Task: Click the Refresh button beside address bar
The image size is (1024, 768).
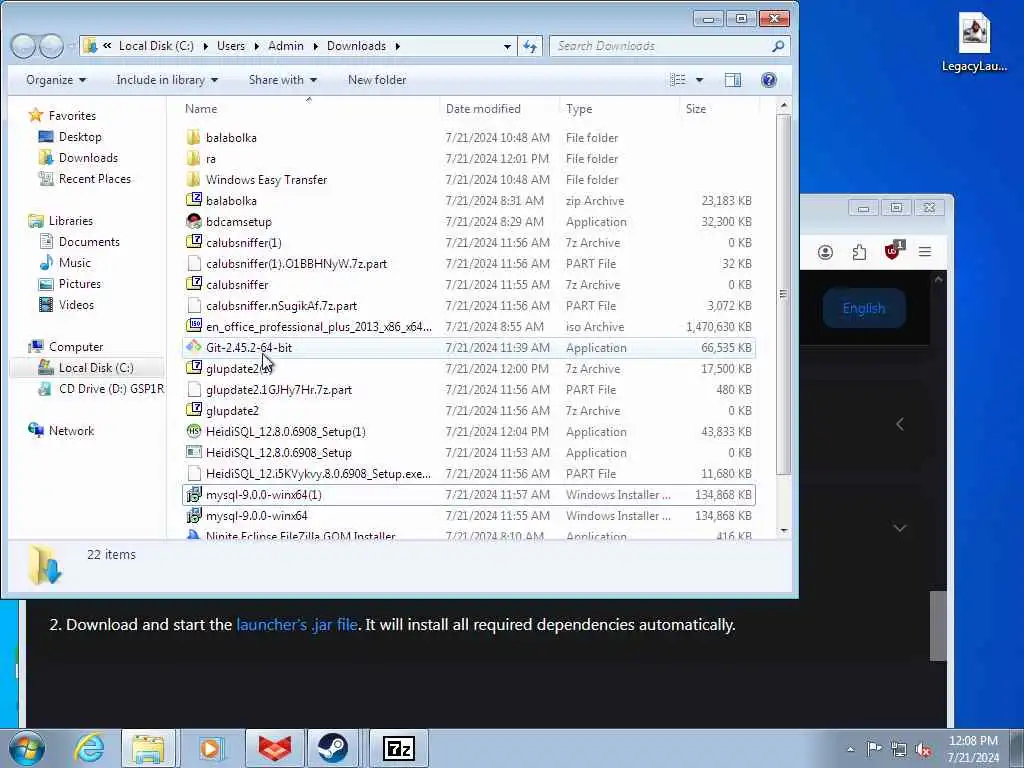Action: 530,46
